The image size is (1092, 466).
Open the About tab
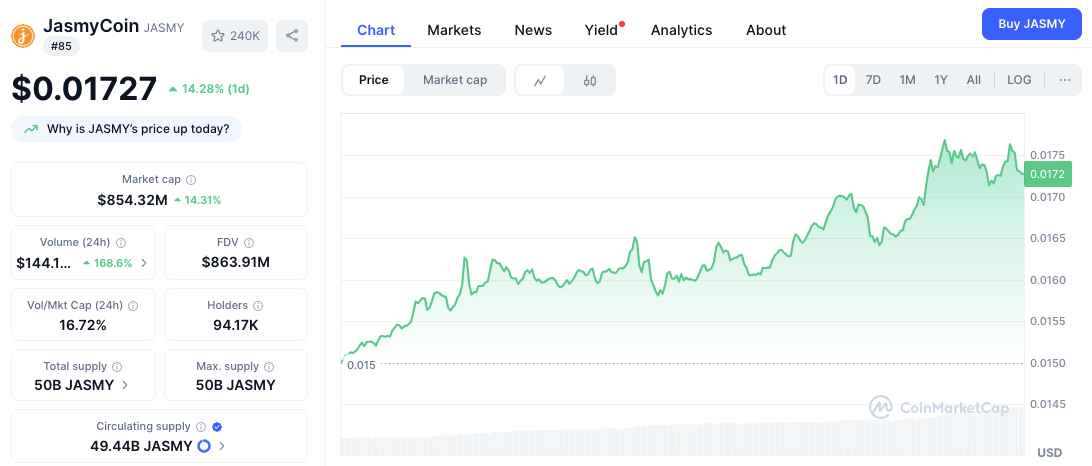pos(766,30)
